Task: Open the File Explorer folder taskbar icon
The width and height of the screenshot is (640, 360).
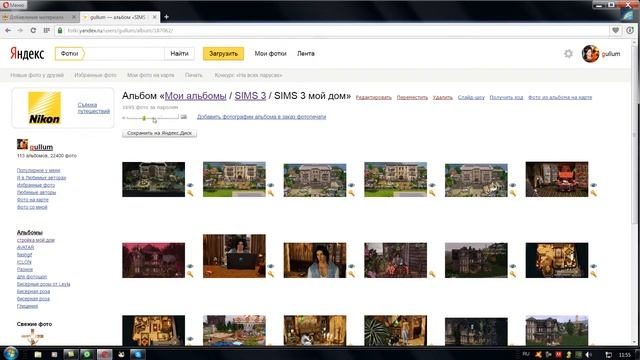Action: pyautogui.click(x=38, y=354)
